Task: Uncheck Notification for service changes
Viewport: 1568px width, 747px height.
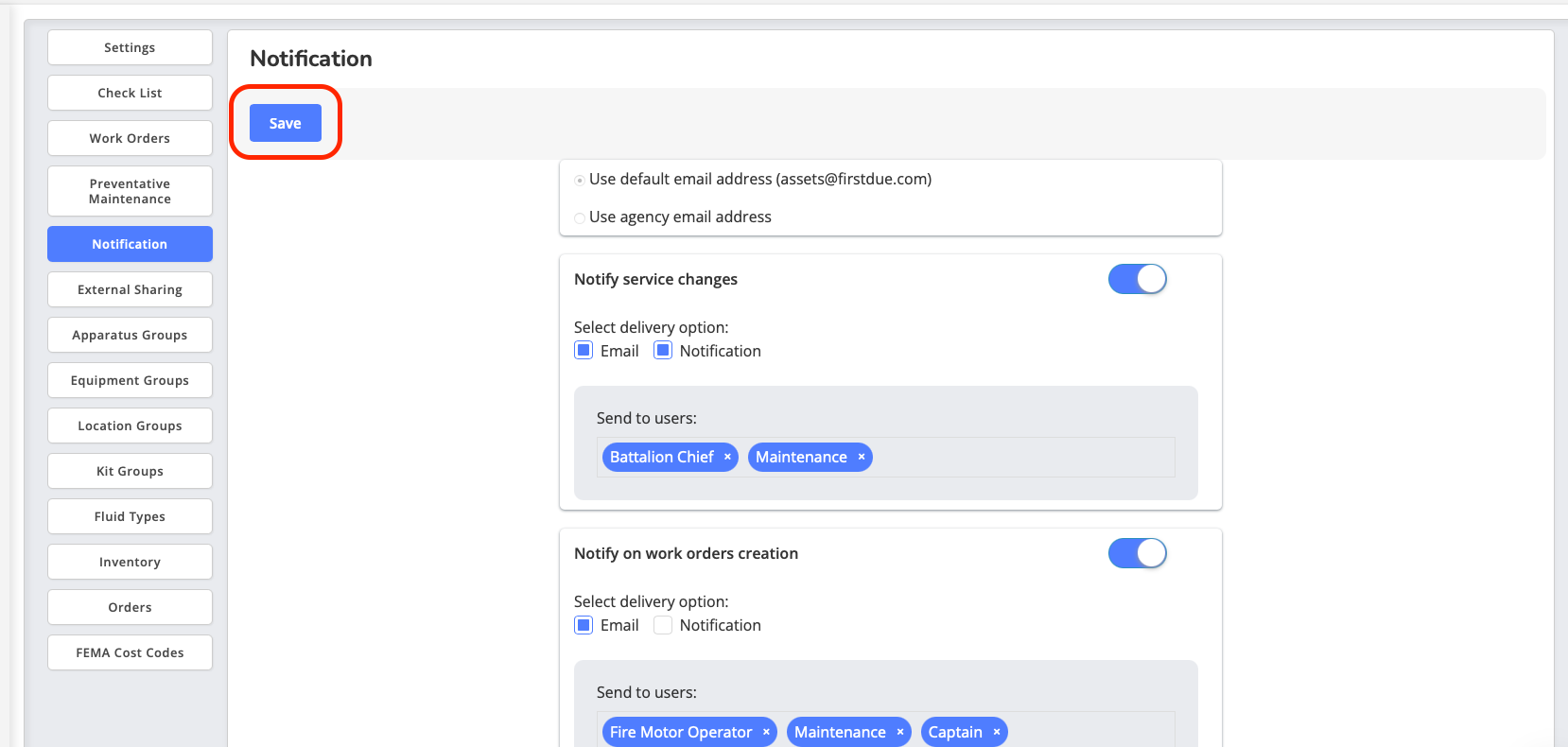Action: (663, 351)
